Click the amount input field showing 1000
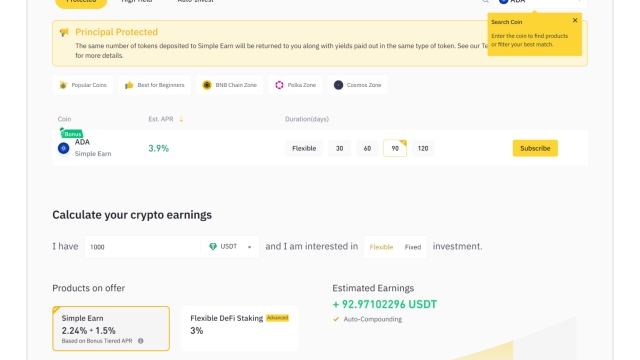The width and height of the screenshot is (640, 360). coord(142,247)
